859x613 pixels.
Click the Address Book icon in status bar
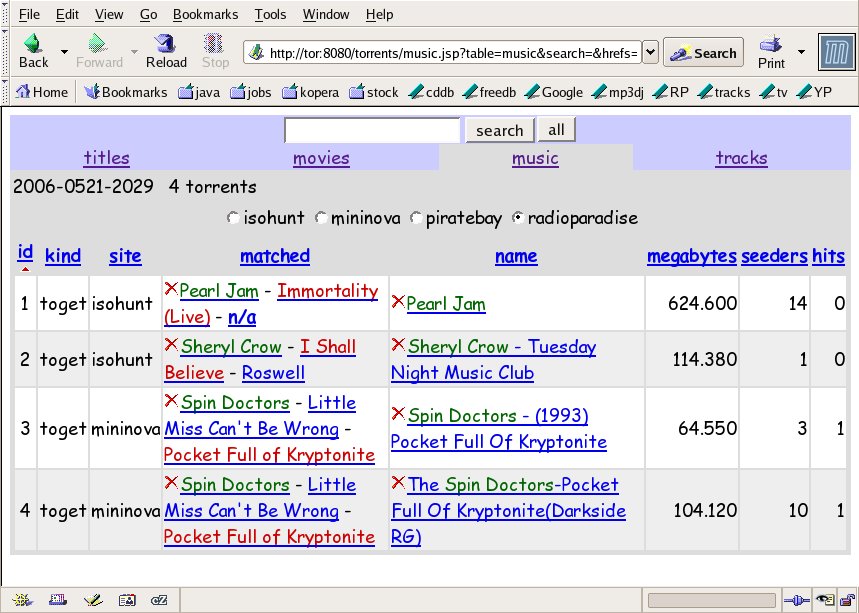[127, 600]
